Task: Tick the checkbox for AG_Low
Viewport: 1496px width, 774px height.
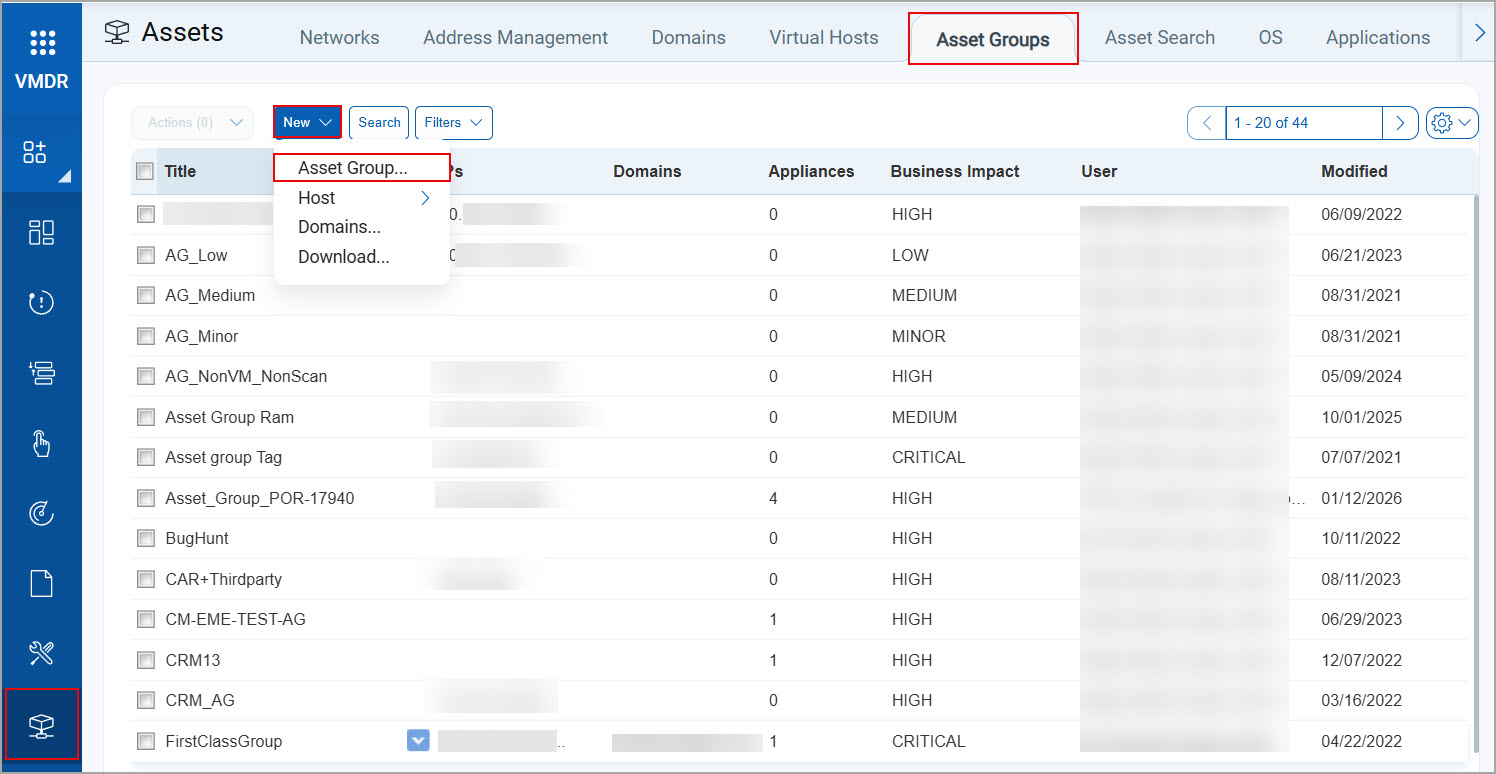Action: [x=146, y=255]
